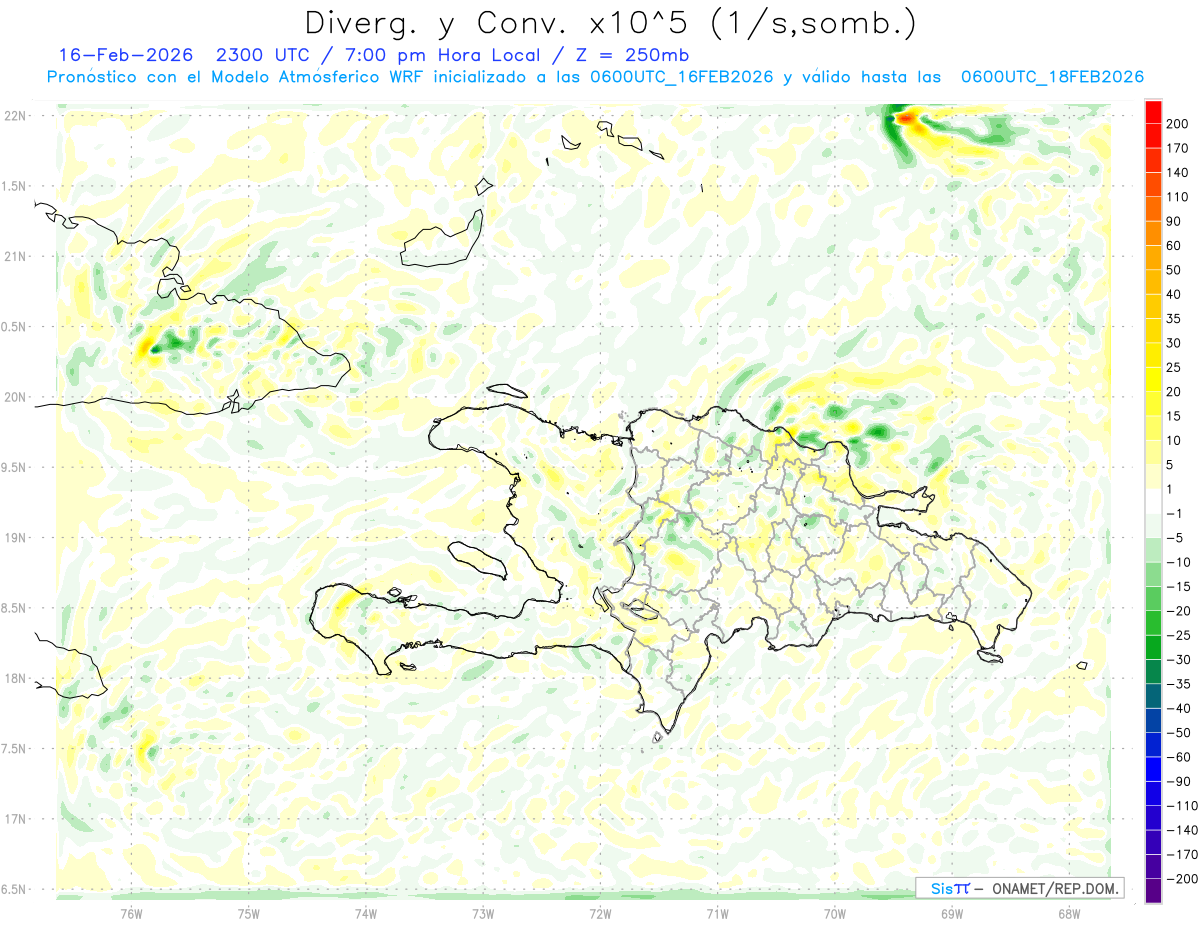Click the '0600UTC_16FEB2026' initialization time

[x=682, y=77]
